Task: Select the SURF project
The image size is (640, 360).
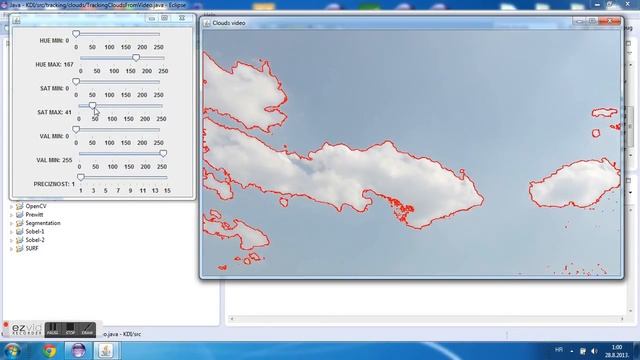Action: coord(32,249)
